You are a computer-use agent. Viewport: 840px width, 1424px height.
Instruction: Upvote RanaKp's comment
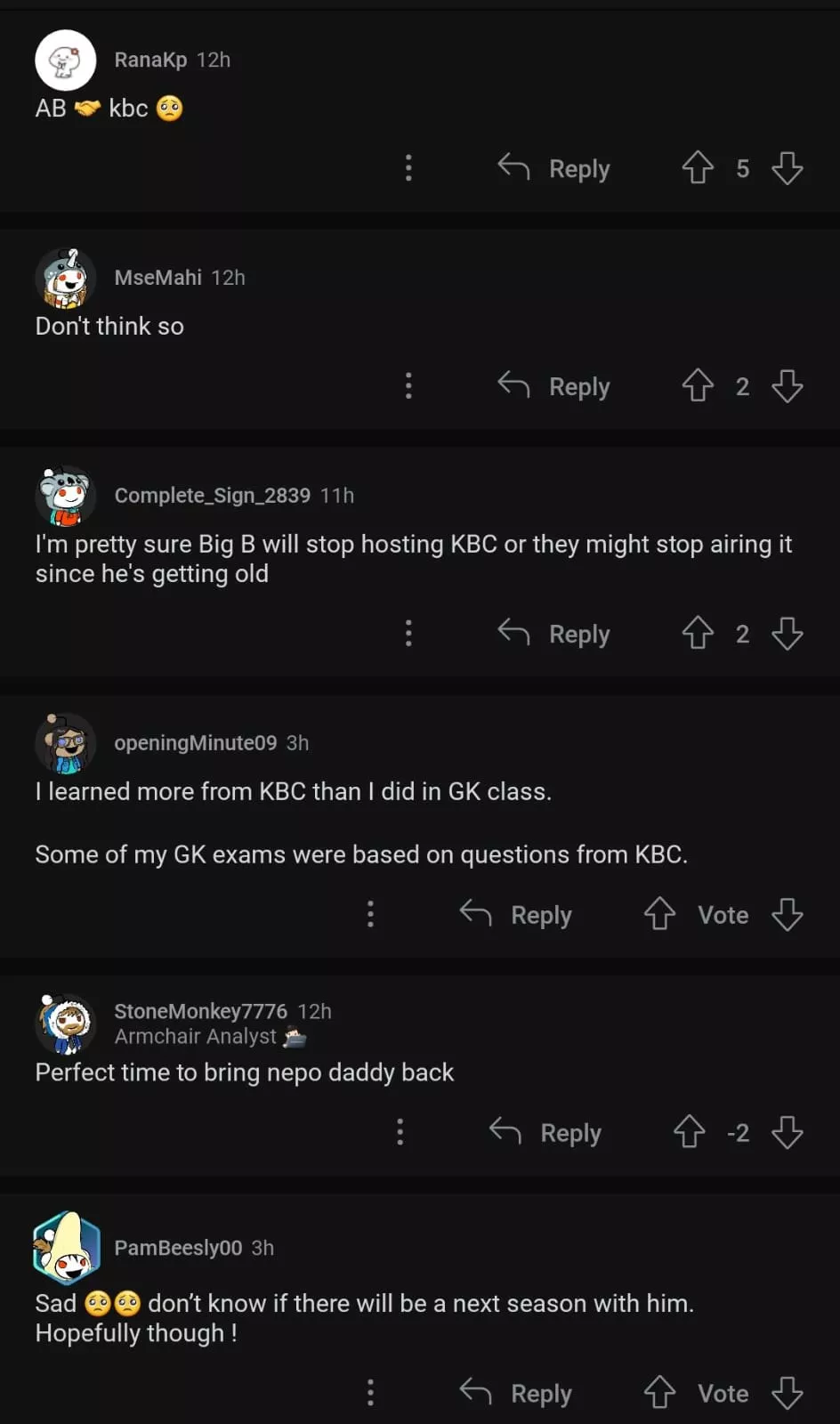point(698,167)
